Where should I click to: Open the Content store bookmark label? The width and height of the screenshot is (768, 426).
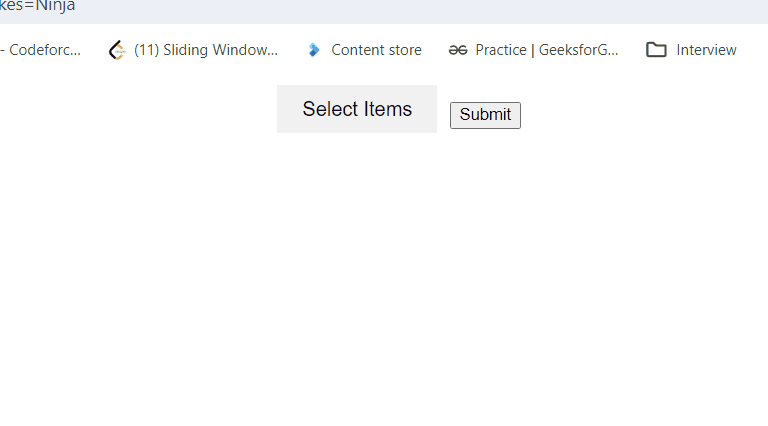[376, 50]
